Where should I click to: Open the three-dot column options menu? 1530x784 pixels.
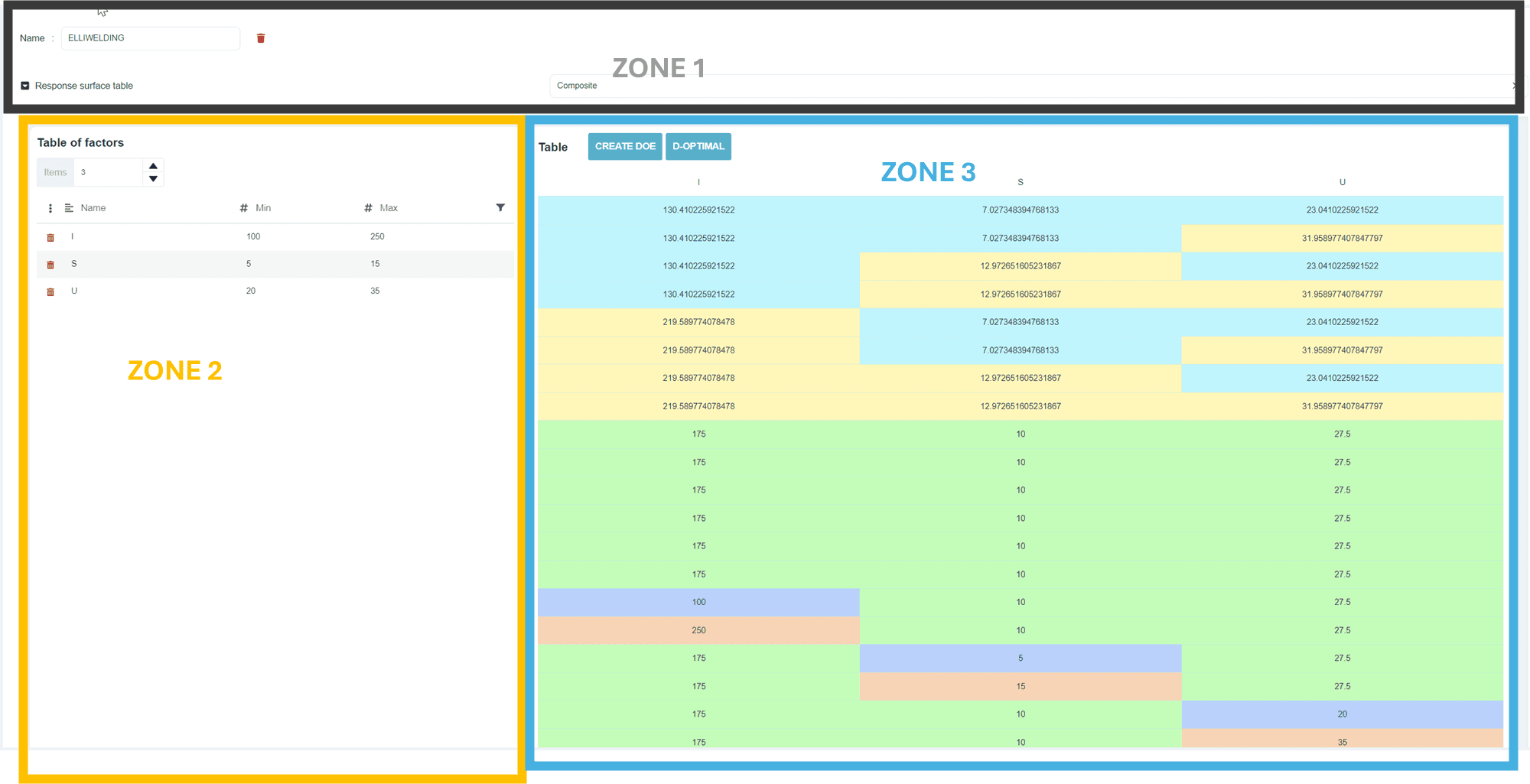pyautogui.click(x=50, y=208)
